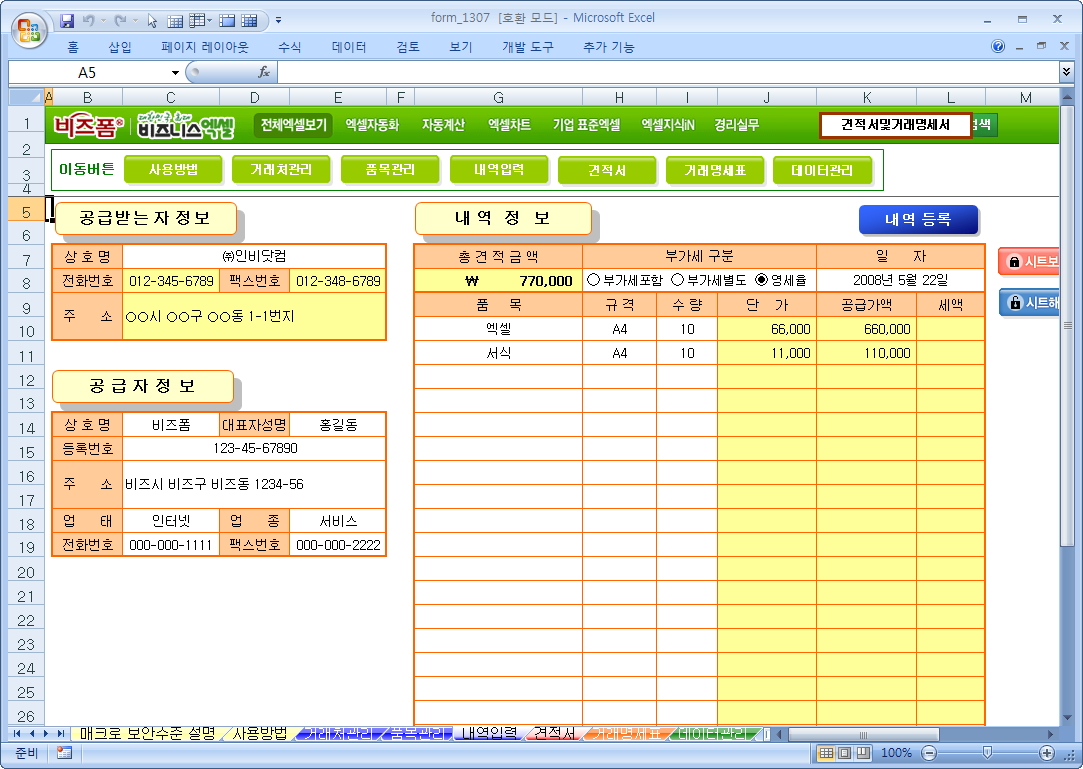The image size is (1083, 769).
Task: Switch to the 견적서 sheet tab
Action: click(553, 733)
